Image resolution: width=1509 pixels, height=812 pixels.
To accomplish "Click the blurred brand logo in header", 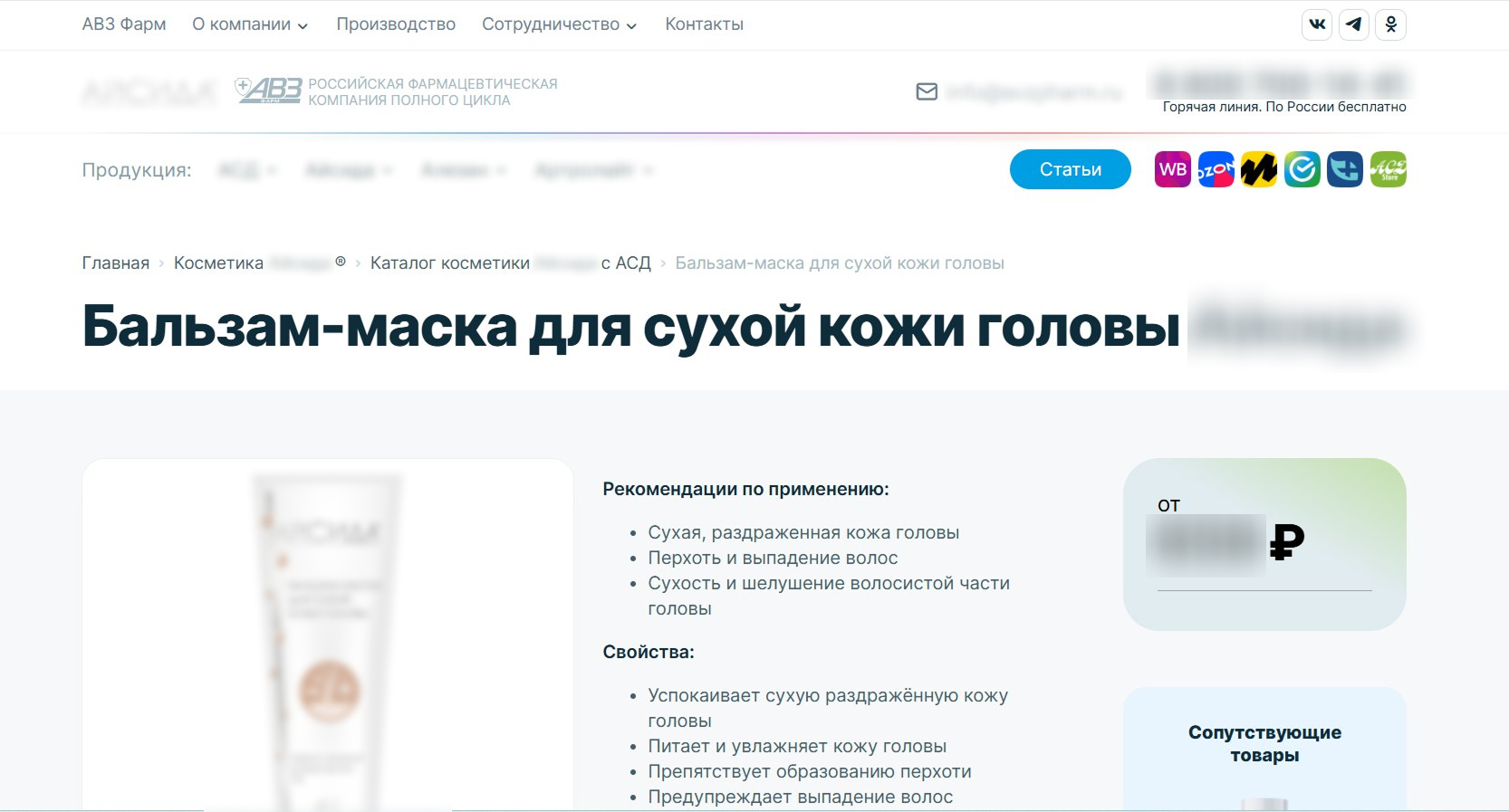I will 149,91.
